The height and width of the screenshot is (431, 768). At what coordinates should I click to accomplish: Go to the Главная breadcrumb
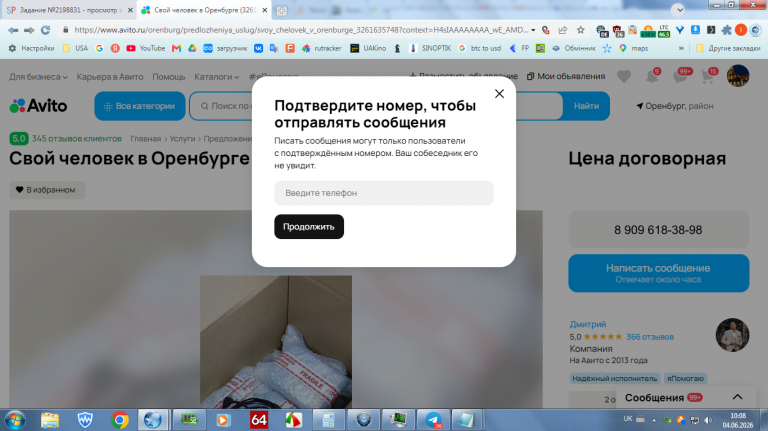(x=145, y=139)
